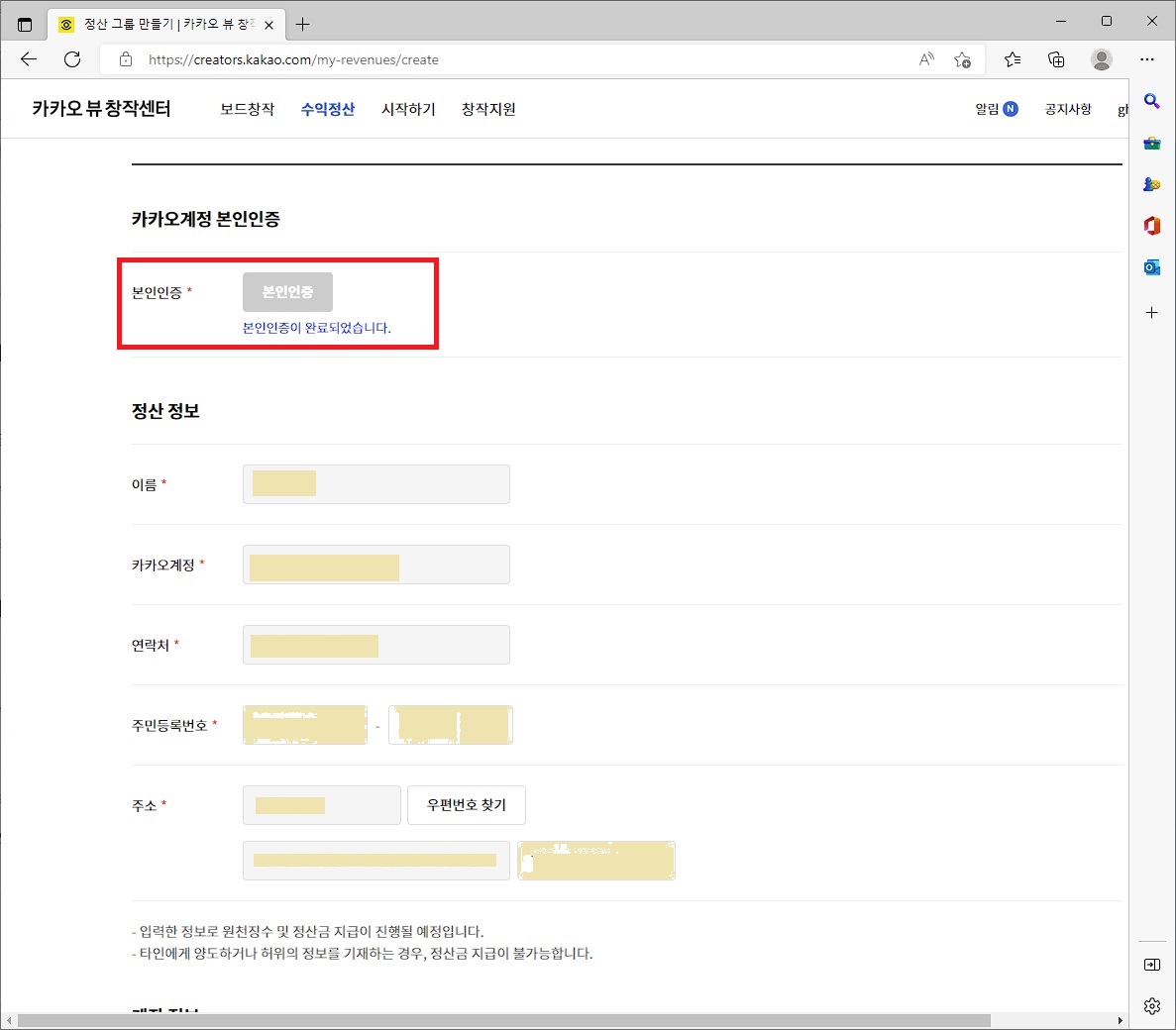Open Settings and more ellipsis menu
1176x1030 pixels.
click(1146, 59)
